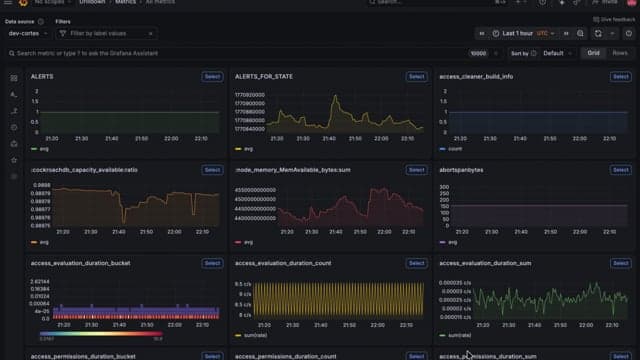Viewport: 640px width, 360px height.
Task: Open the Last 1 hour time picker
Action: pos(524,33)
